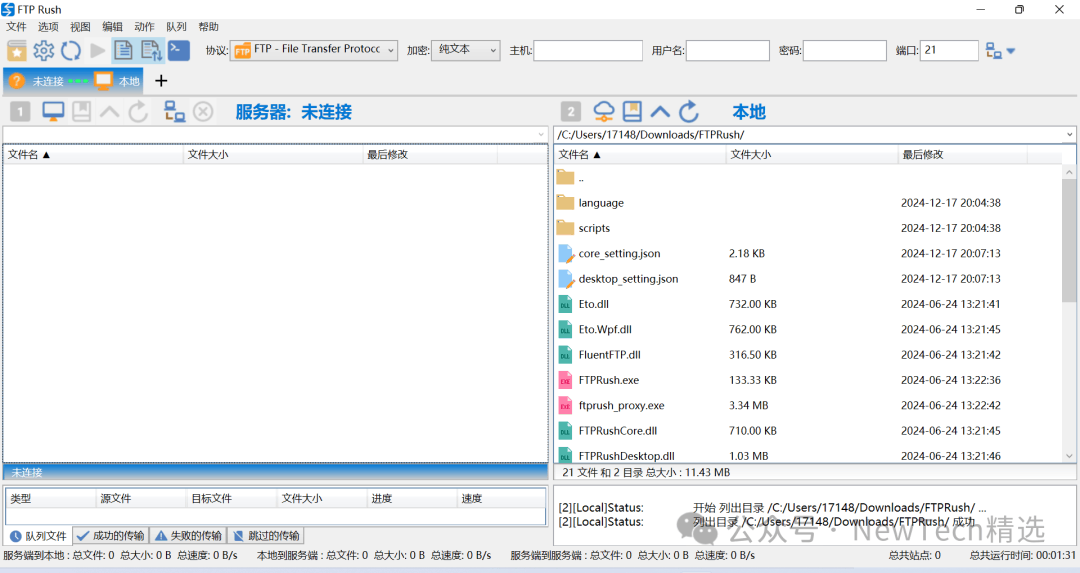The height and width of the screenshot is (573, 1080).
Task: Open the 队列 menu
Action: point(176,27)
